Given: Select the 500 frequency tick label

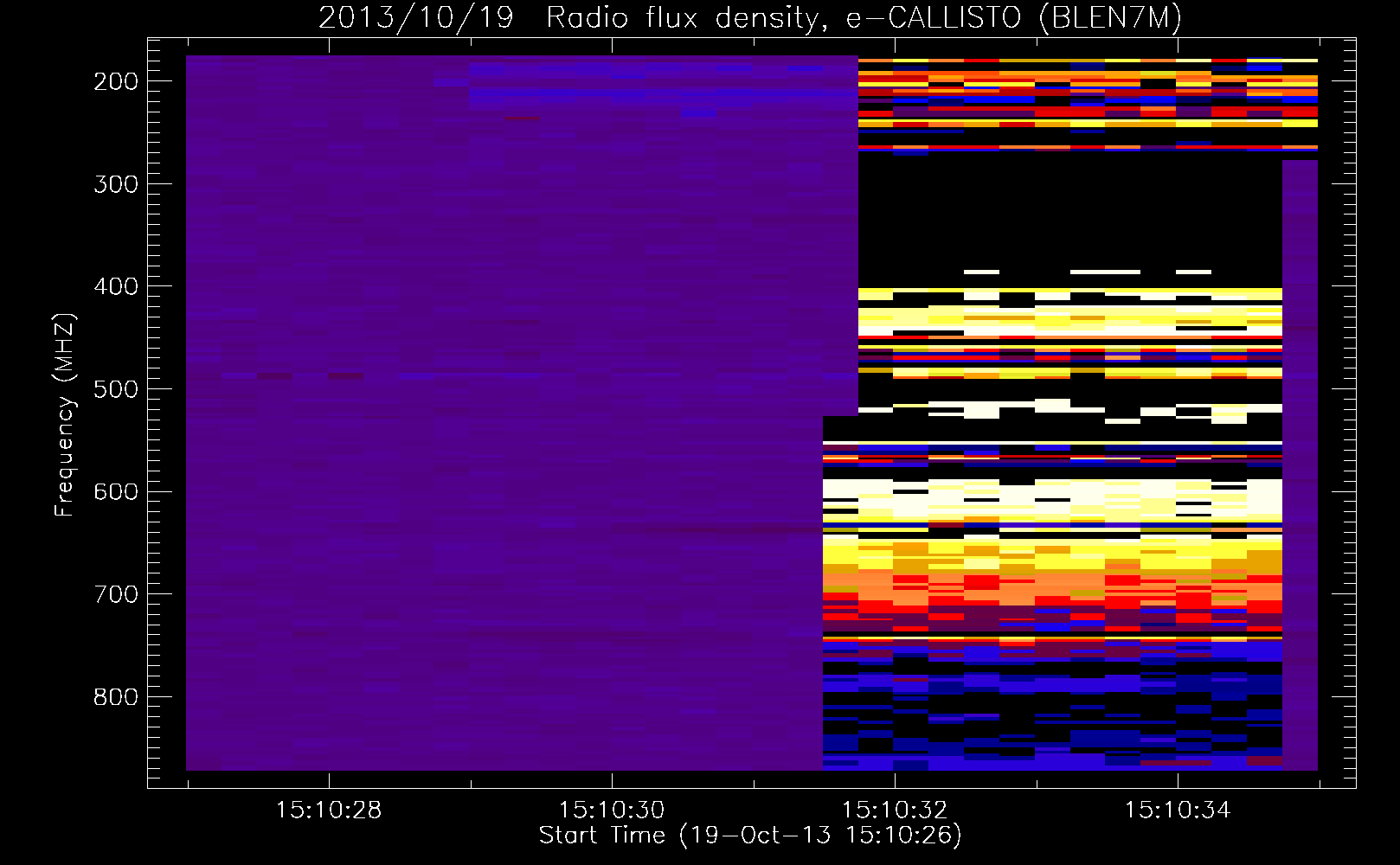Looking at the screenshot, I should click(x=116, y=389).
